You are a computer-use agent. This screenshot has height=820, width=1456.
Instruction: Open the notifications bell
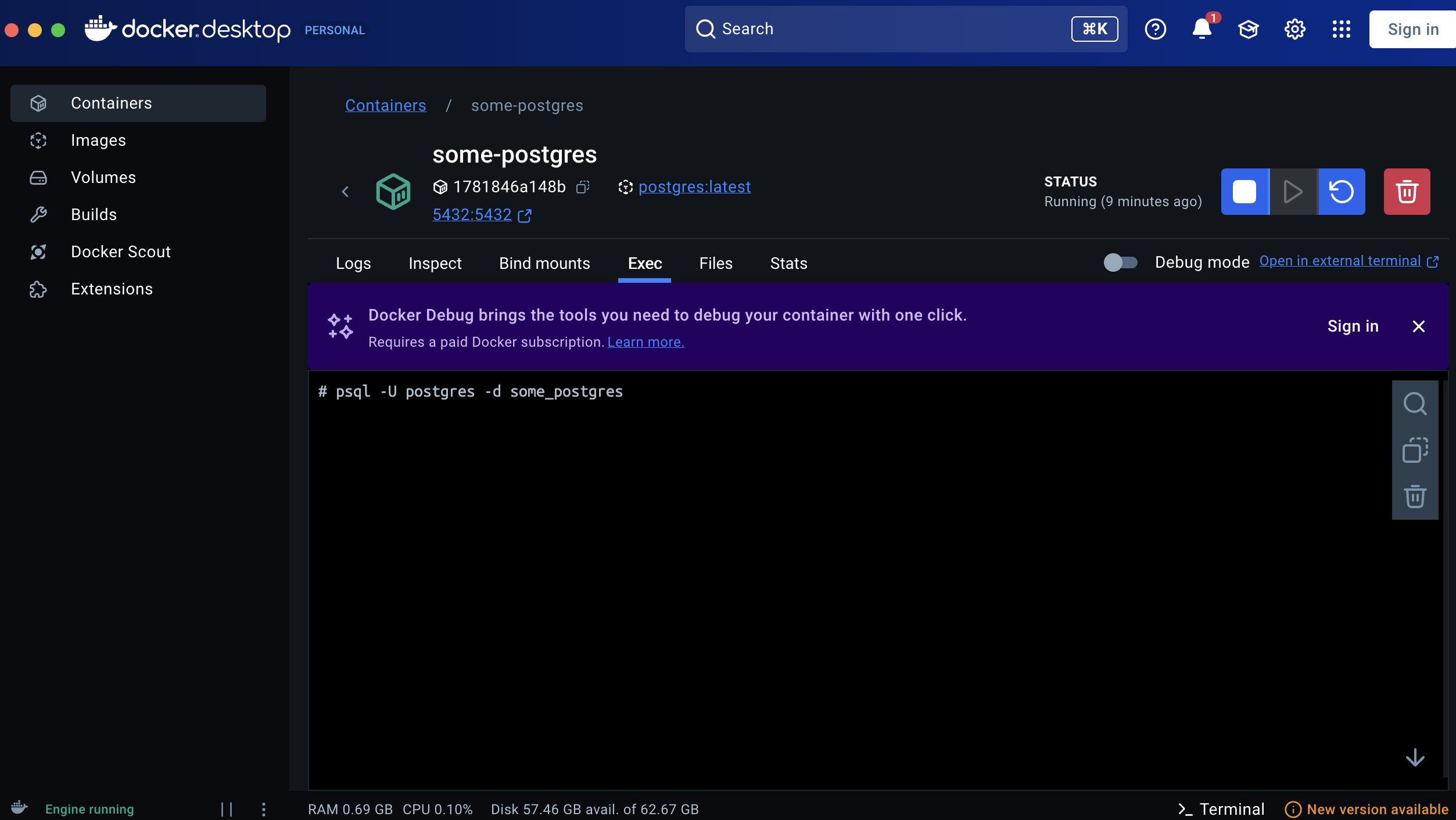point(1202,28)
